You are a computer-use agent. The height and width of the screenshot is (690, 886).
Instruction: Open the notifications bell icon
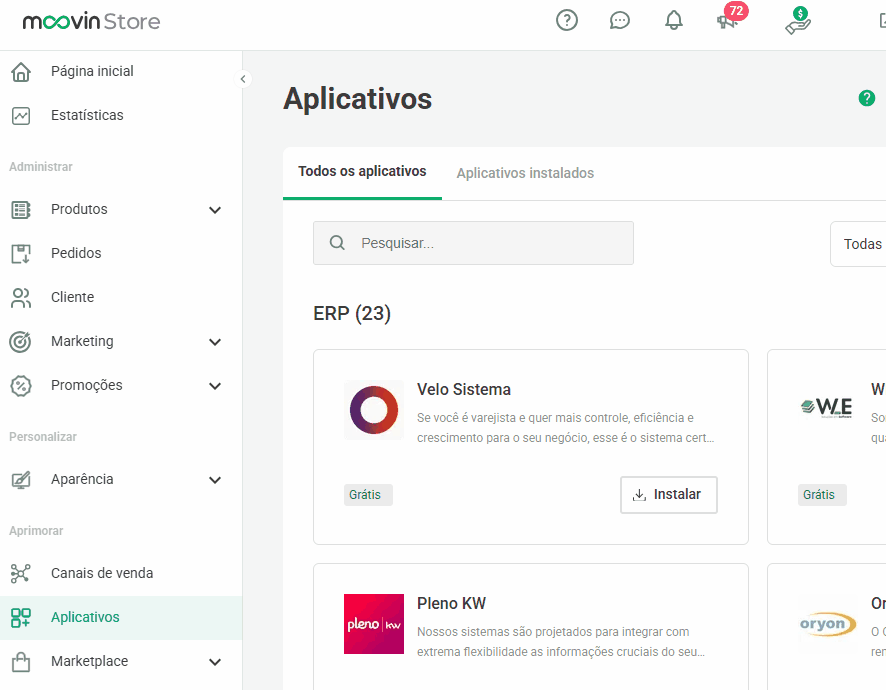[674, 20]
